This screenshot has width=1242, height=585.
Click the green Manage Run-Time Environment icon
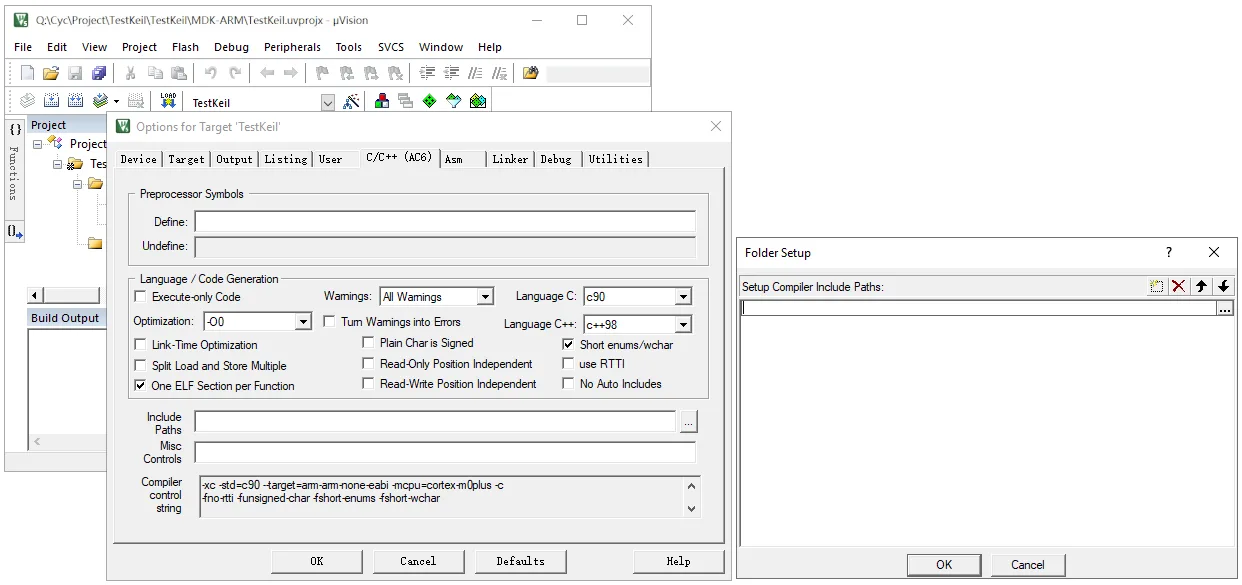tap(430, 101)
